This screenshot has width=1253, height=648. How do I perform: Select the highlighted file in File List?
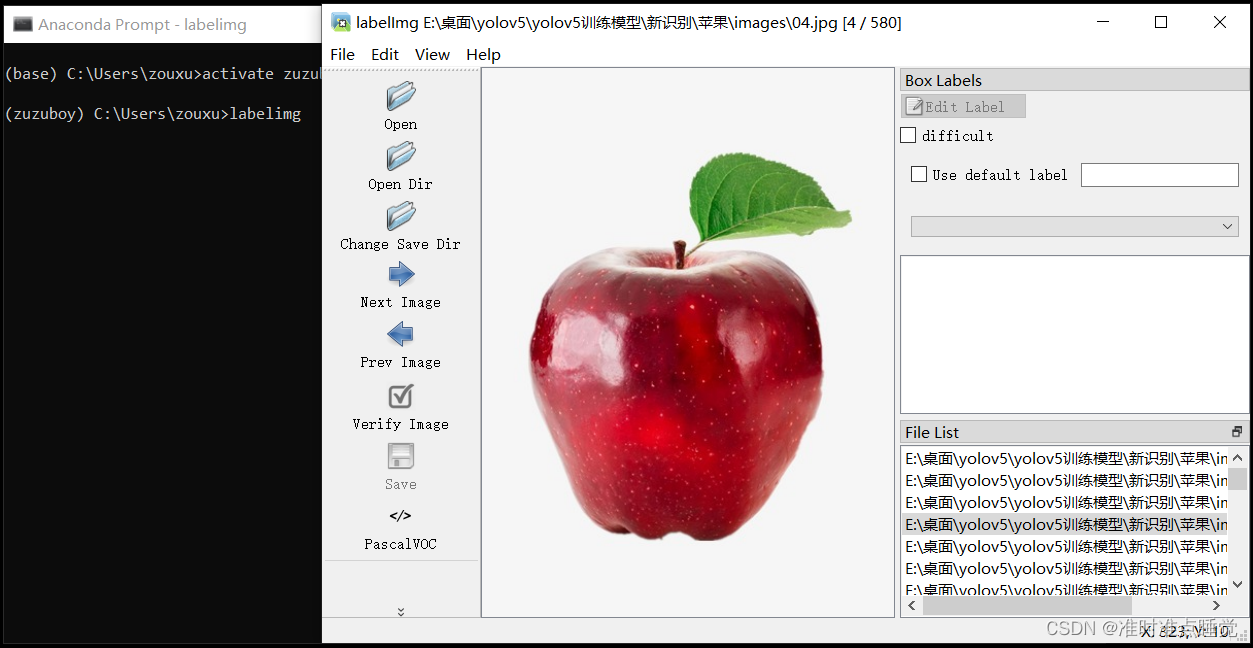(x=1060, y=524)
